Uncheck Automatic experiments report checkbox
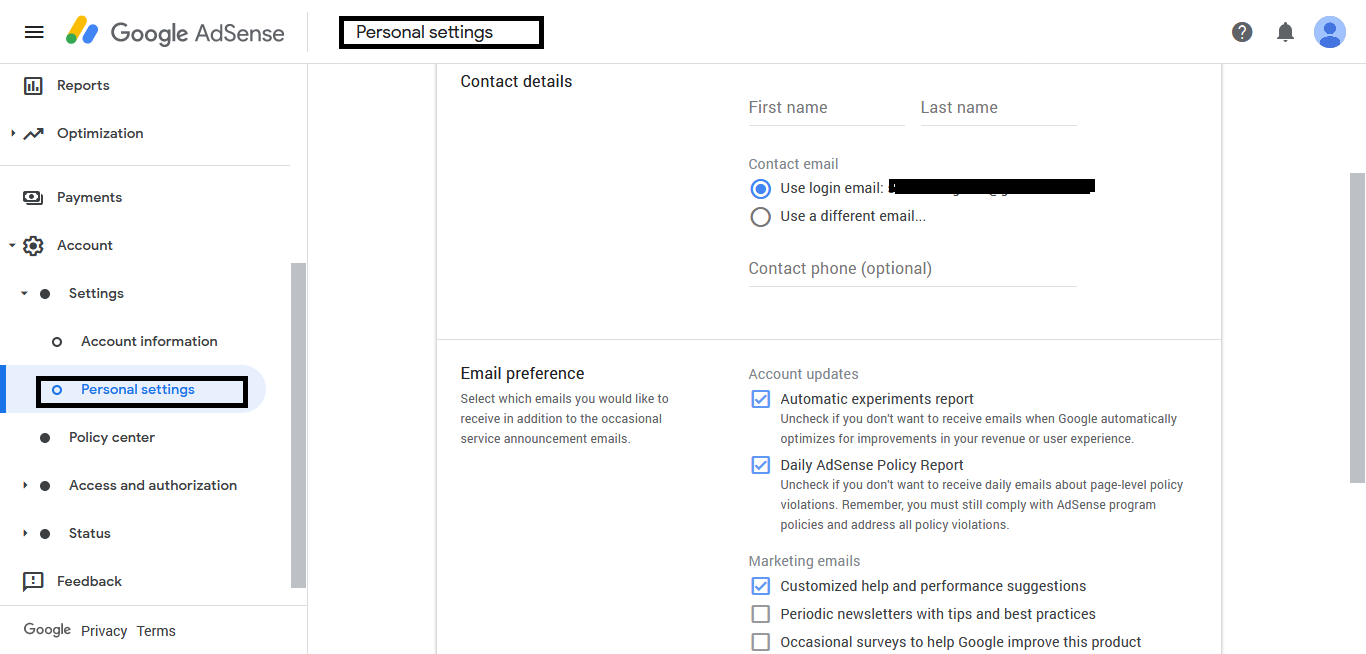Image resolution: width=1366 pixels, height=654 pixels. pyautogui.click(x=761, y=399)
